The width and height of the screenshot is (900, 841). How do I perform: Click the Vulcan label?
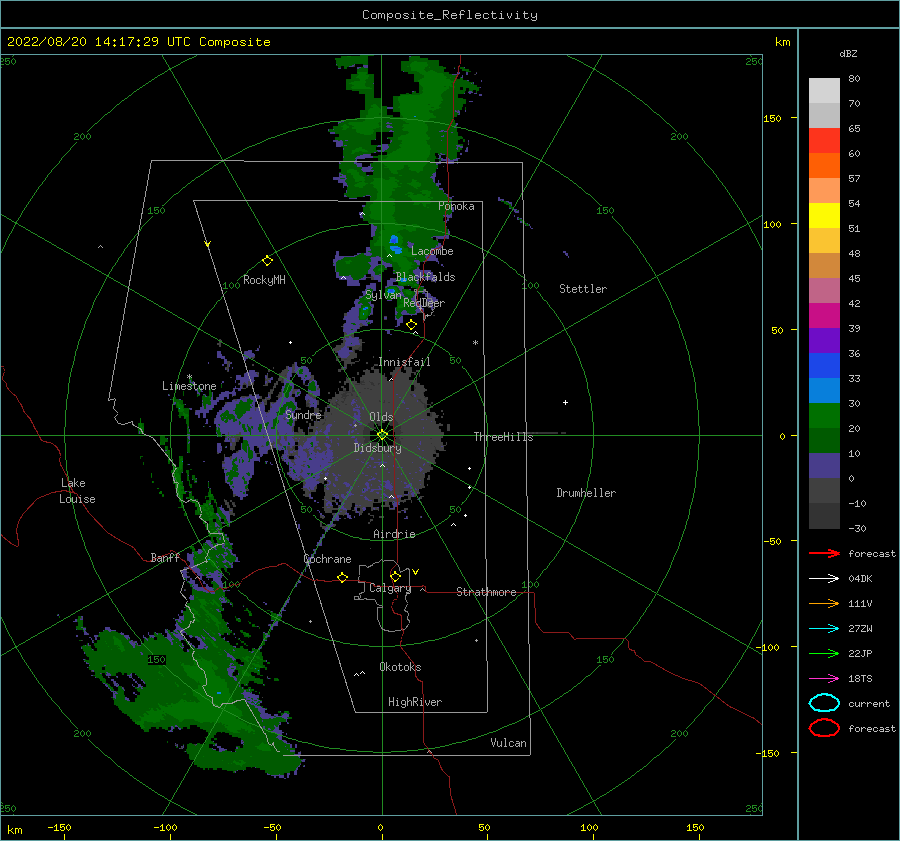pyautogui.click(x=508, y=743)
